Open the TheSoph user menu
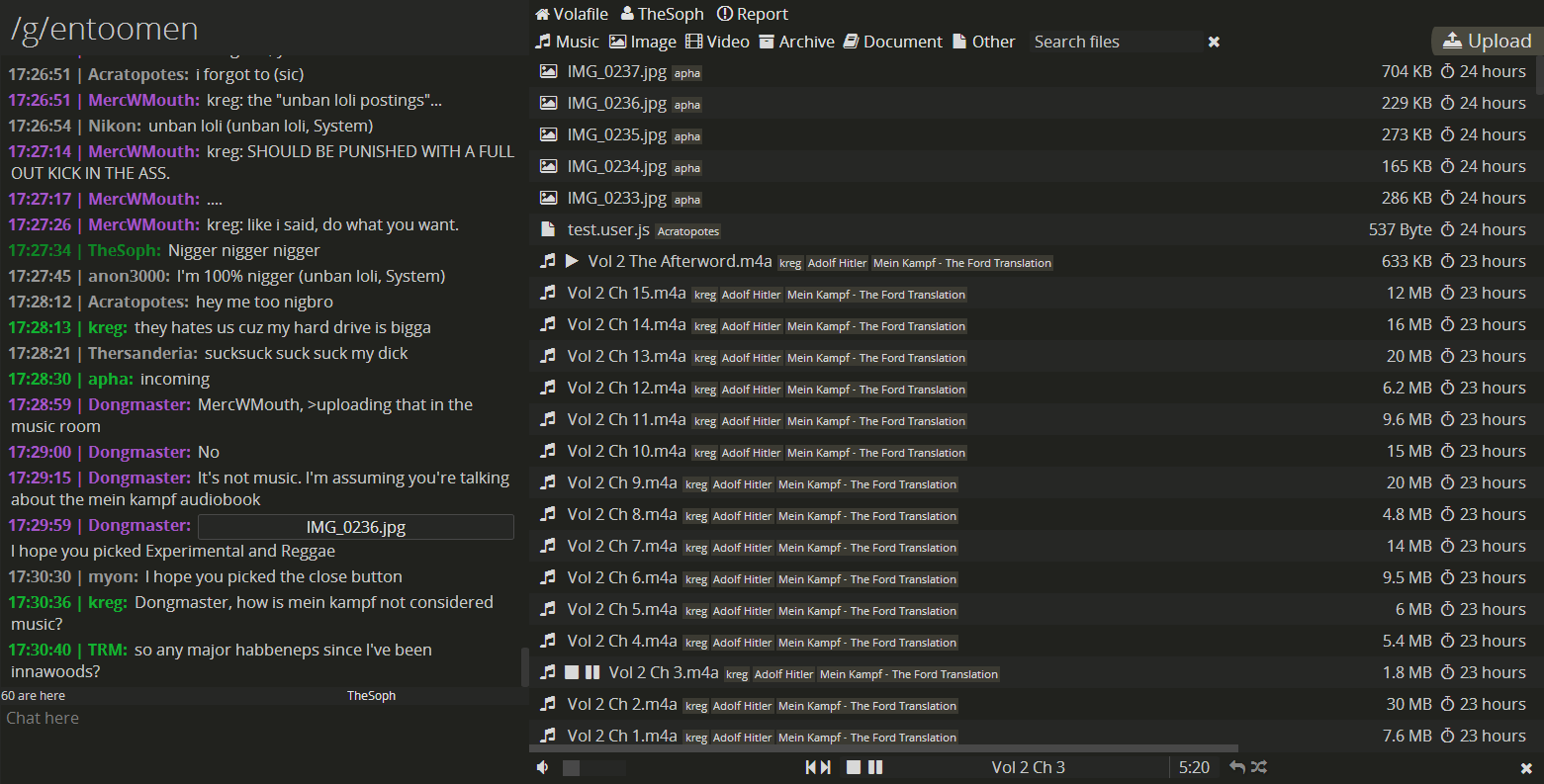1544x784 pixels. coord(663,14)
